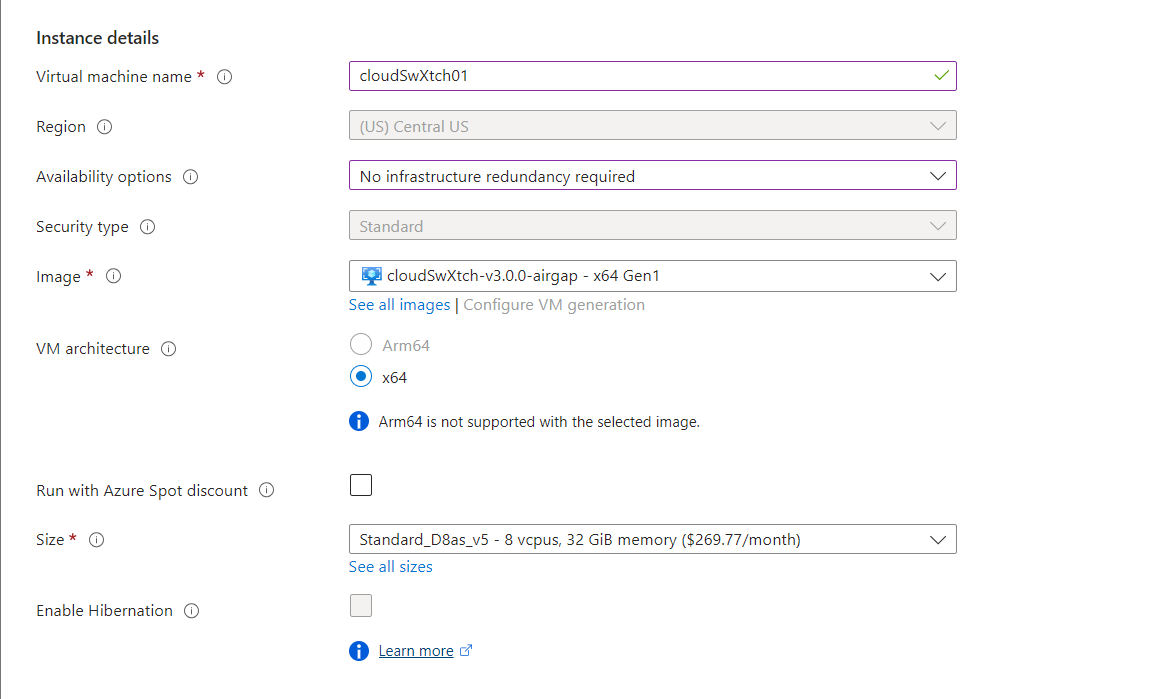This screenshot has width=1165, height=699.
Task: Expand the Image selection dropdown
Action: [x=938, y=275]
